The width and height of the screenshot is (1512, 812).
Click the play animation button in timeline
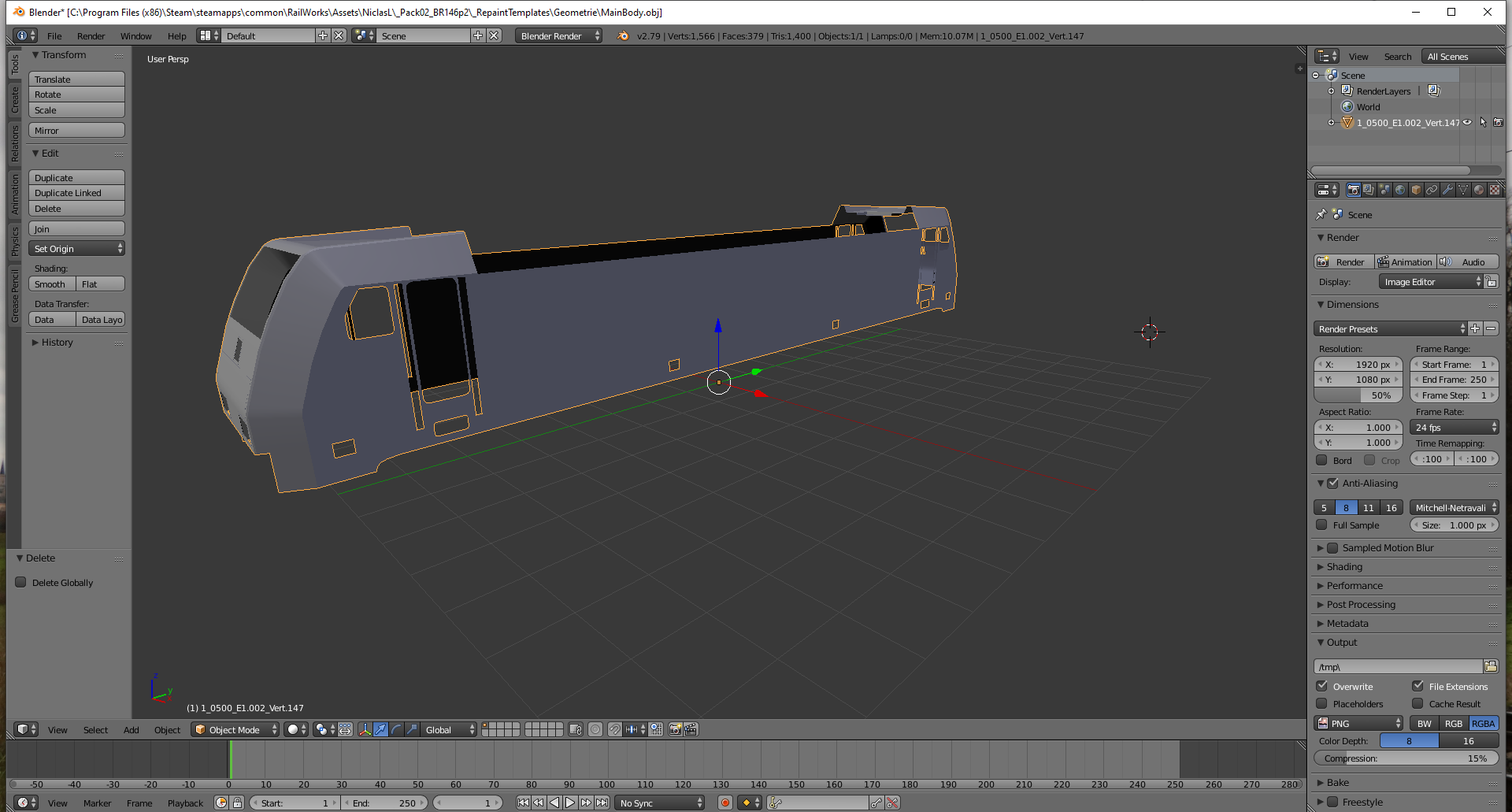click(570, 803)
